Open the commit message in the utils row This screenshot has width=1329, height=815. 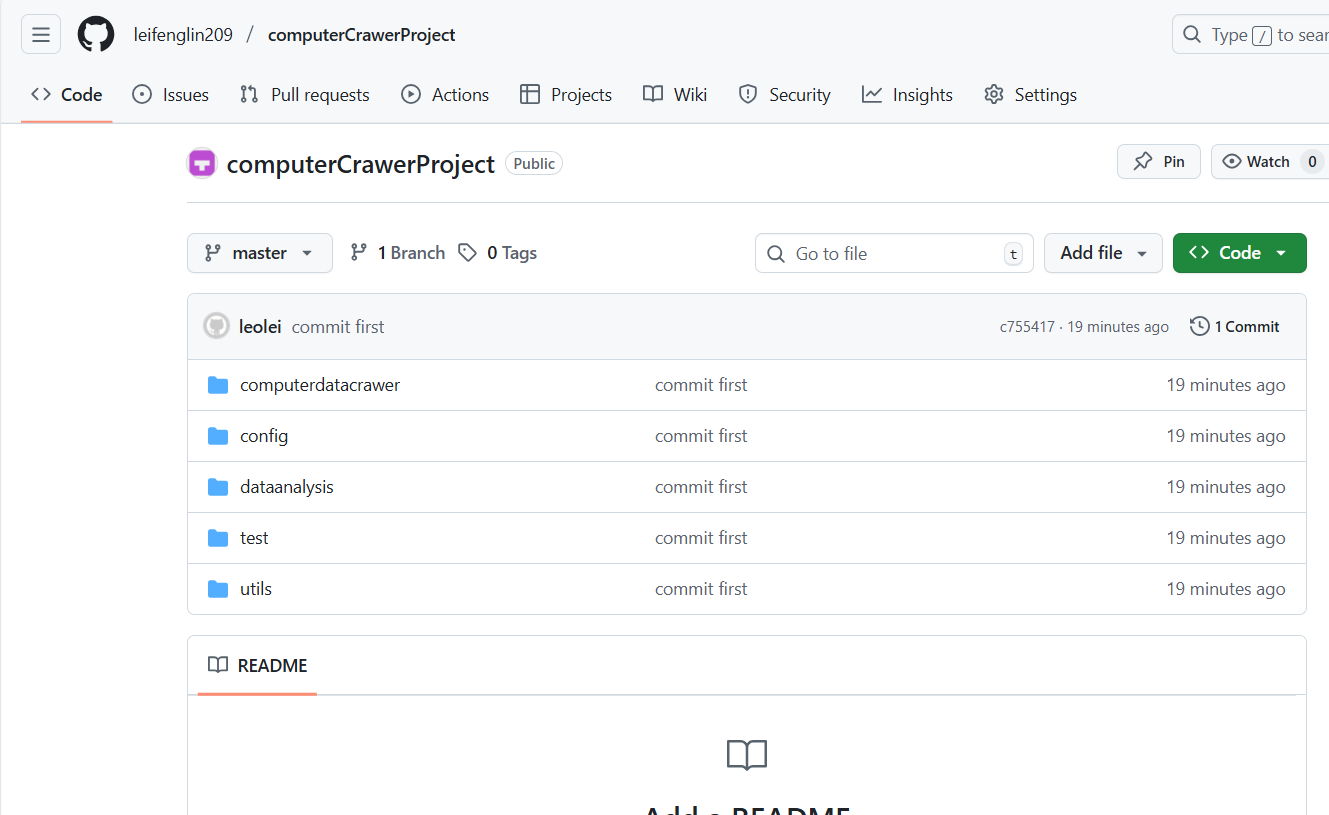click(x=701, y=589)
